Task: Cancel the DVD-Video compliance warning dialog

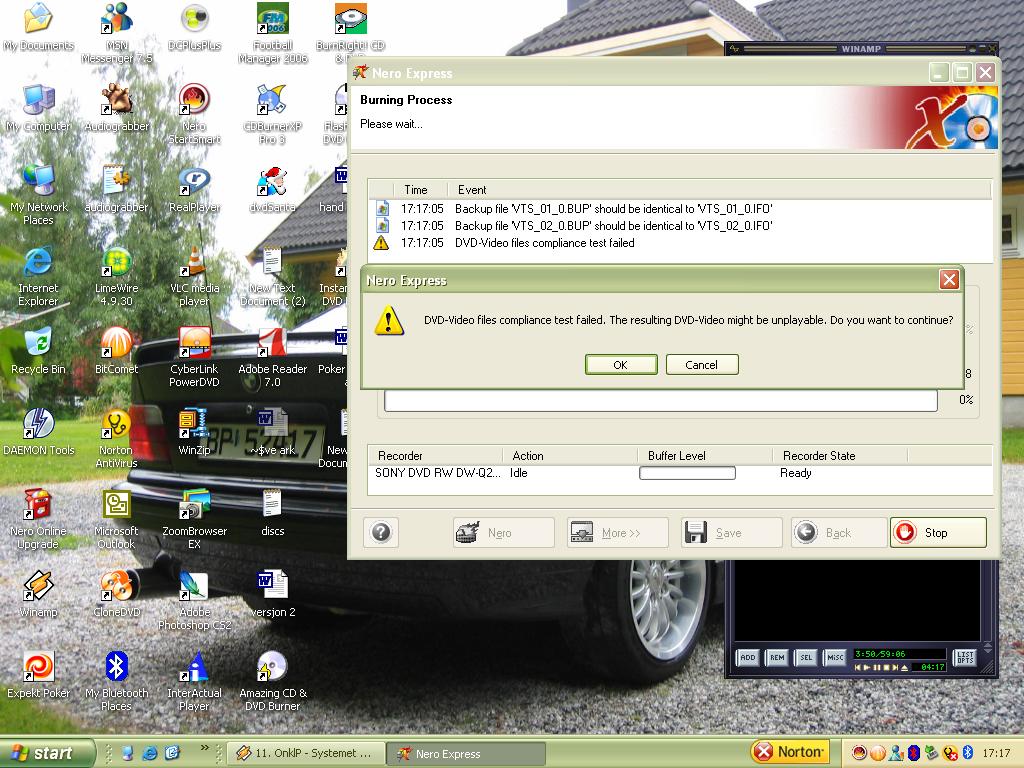Action: (x=701, y=364)
